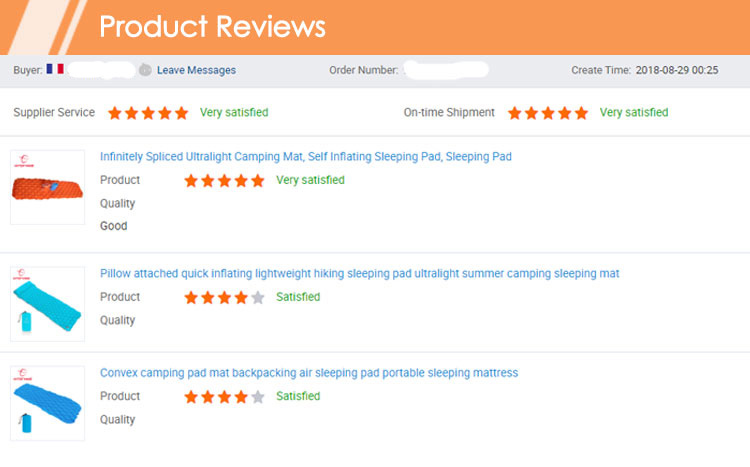This screenshot has height=467, width=750.
Task: Open the Leave Messages link
Action: tap(196, 70)
